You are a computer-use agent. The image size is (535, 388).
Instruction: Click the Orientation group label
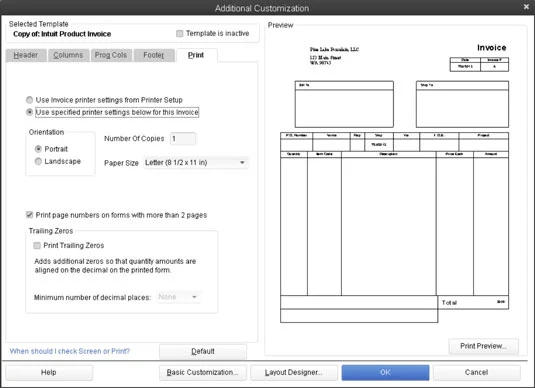click(x=46, y=132)
